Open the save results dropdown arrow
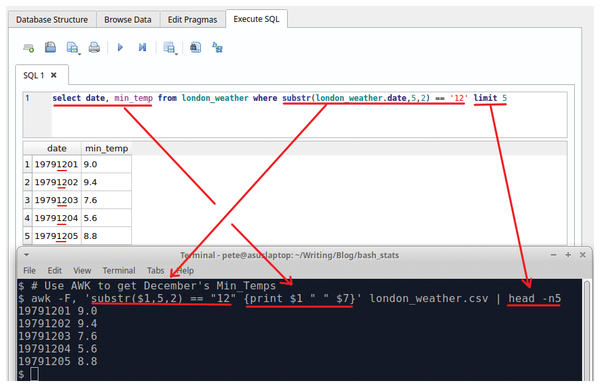The image size is (600, 387). tap(176, 54)
